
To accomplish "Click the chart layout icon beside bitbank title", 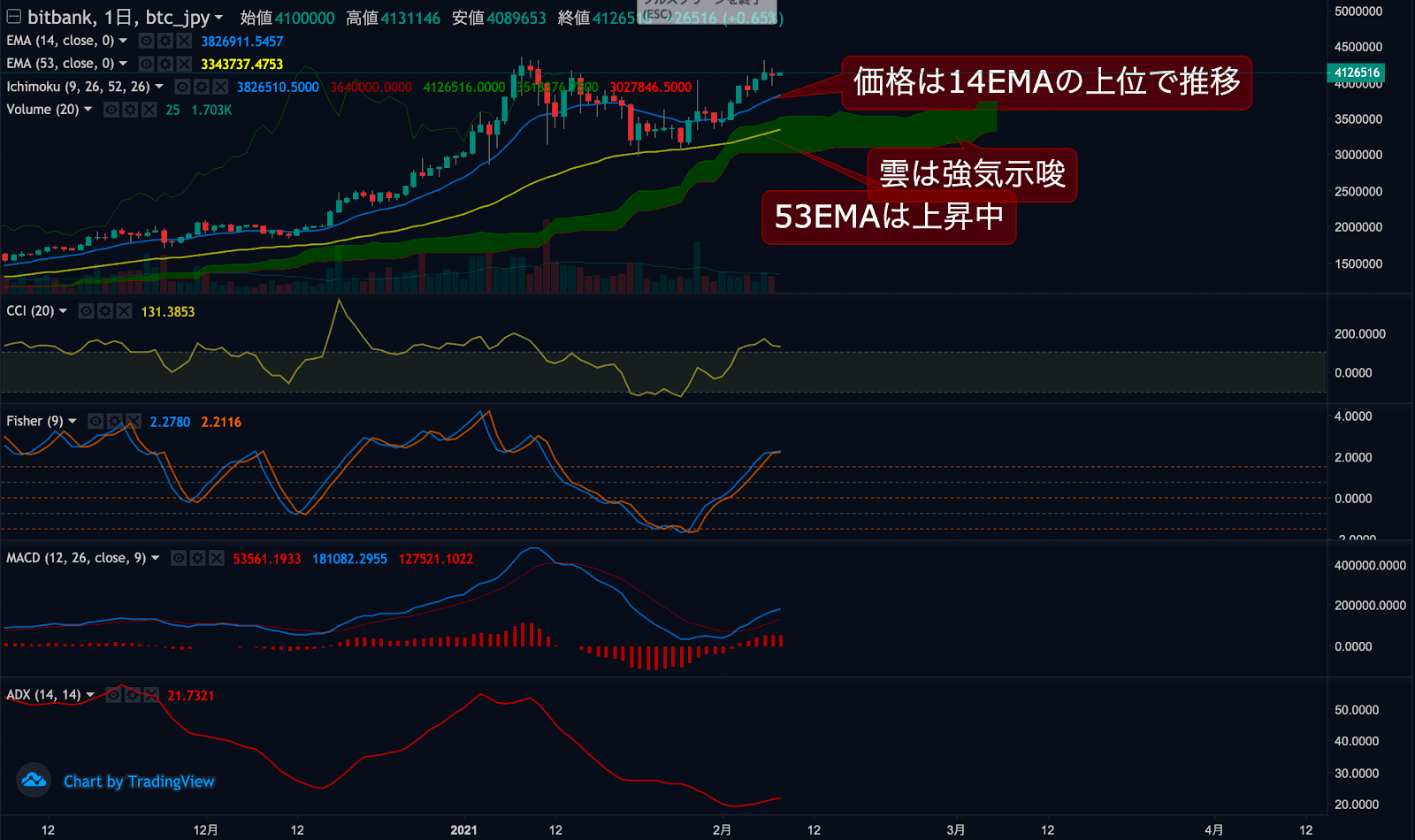I will click(11, 15).
